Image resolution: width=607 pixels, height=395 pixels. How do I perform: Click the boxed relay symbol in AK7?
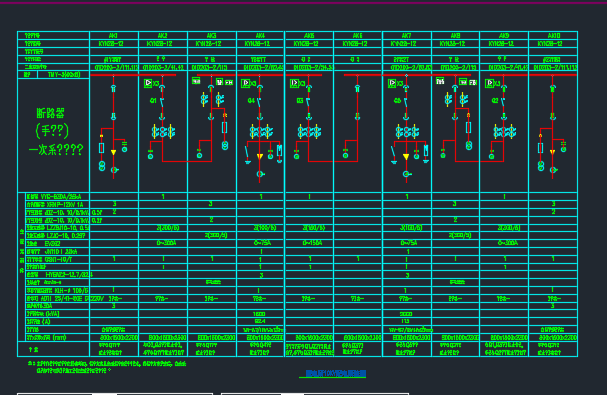(392, 83)
